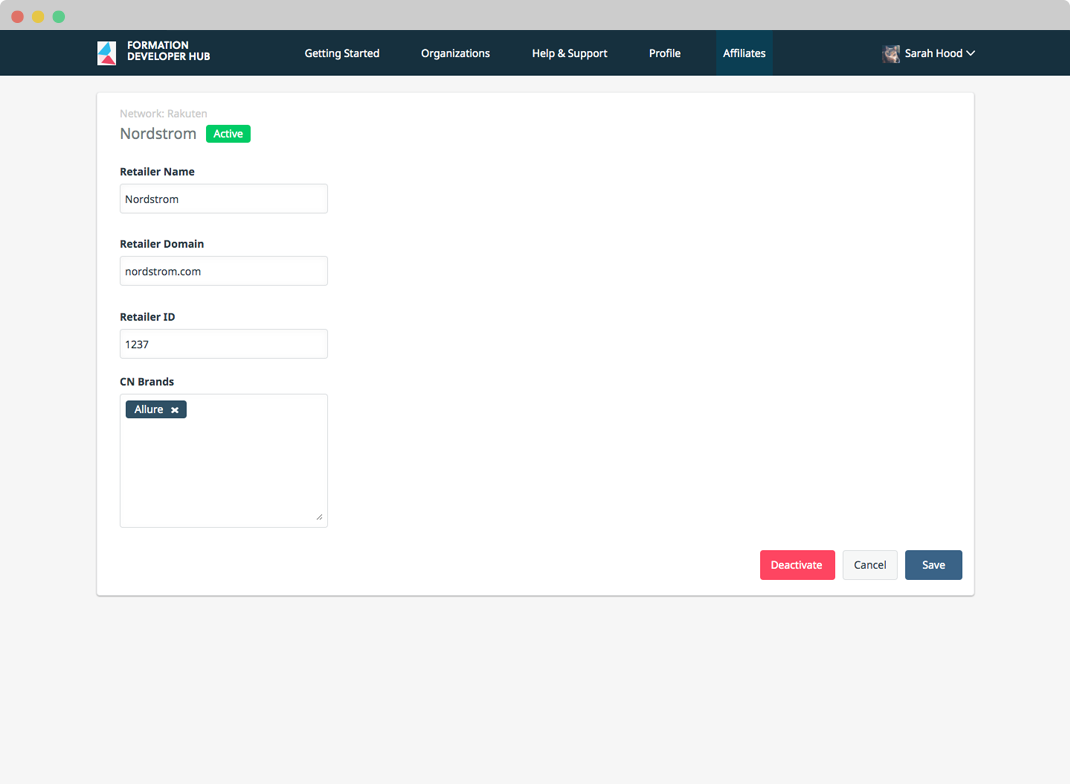Click the Active status badge

(x=228, y=134)
